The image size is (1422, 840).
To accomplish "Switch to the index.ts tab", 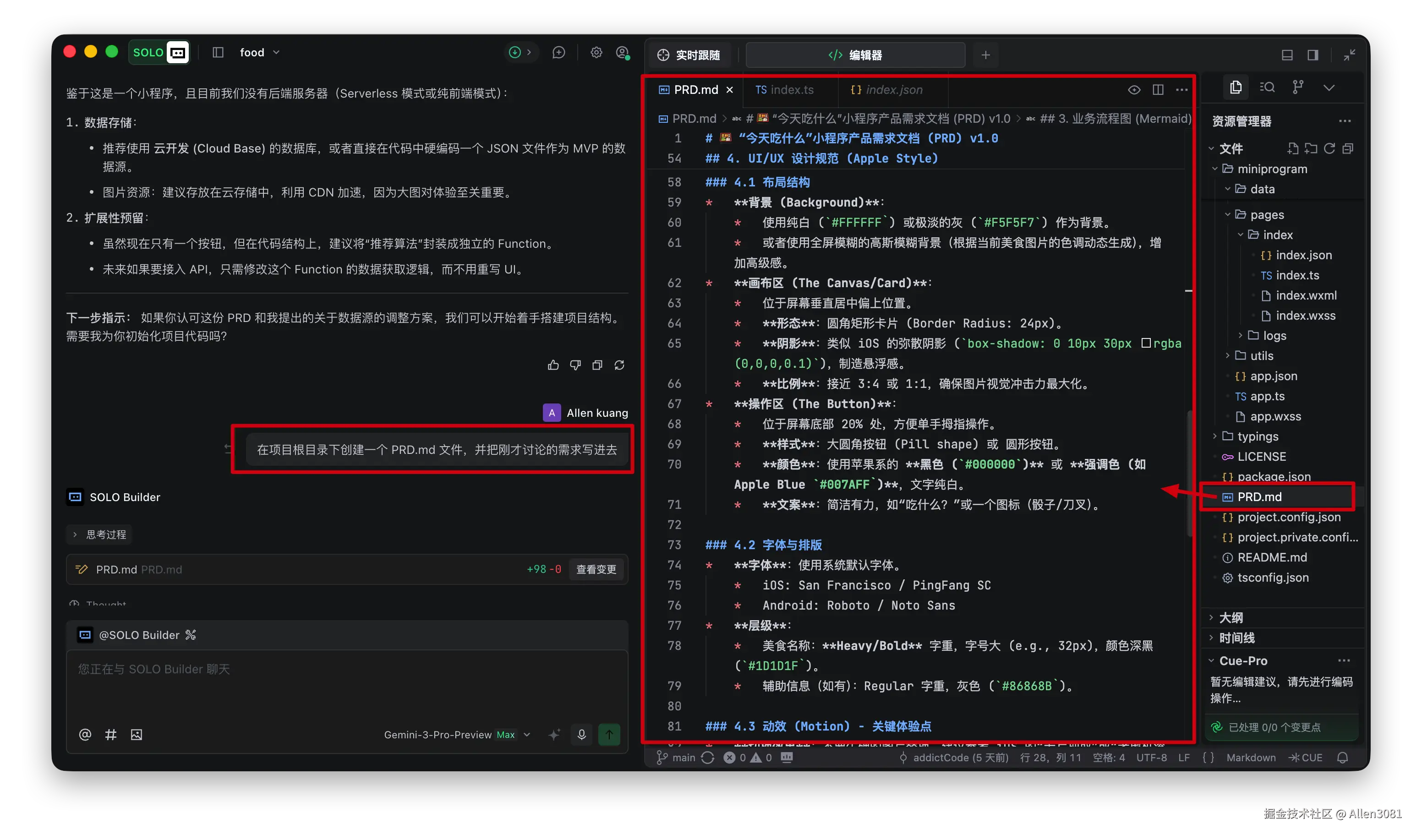I will click(x=785, y=89).
